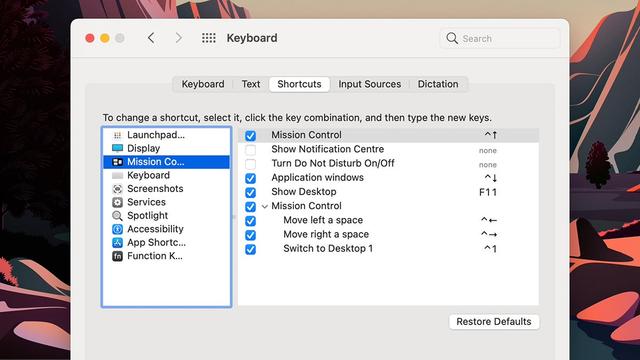Click the Restore Defaults button
640x360 pixels.
click(494, 322)
